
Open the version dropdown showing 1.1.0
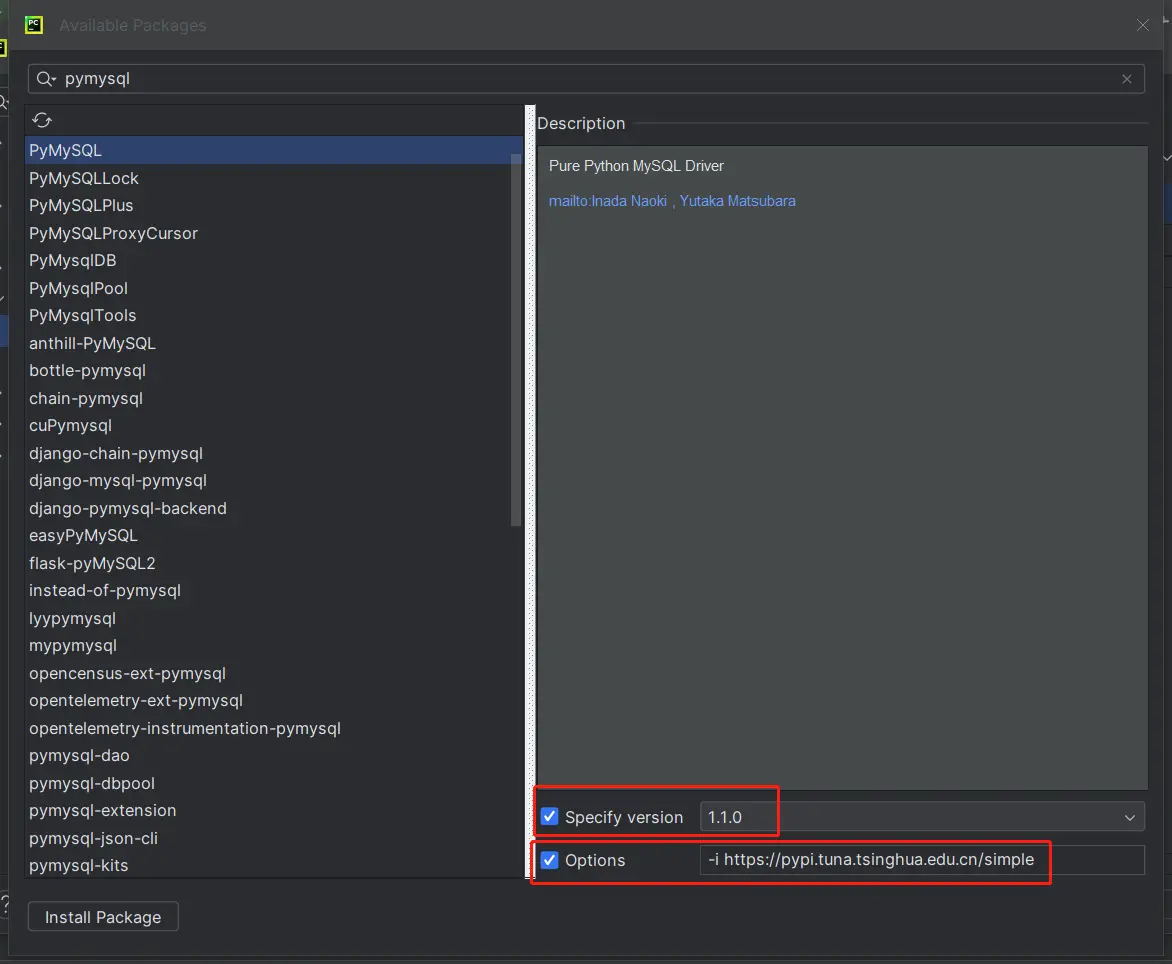(922, 817)
